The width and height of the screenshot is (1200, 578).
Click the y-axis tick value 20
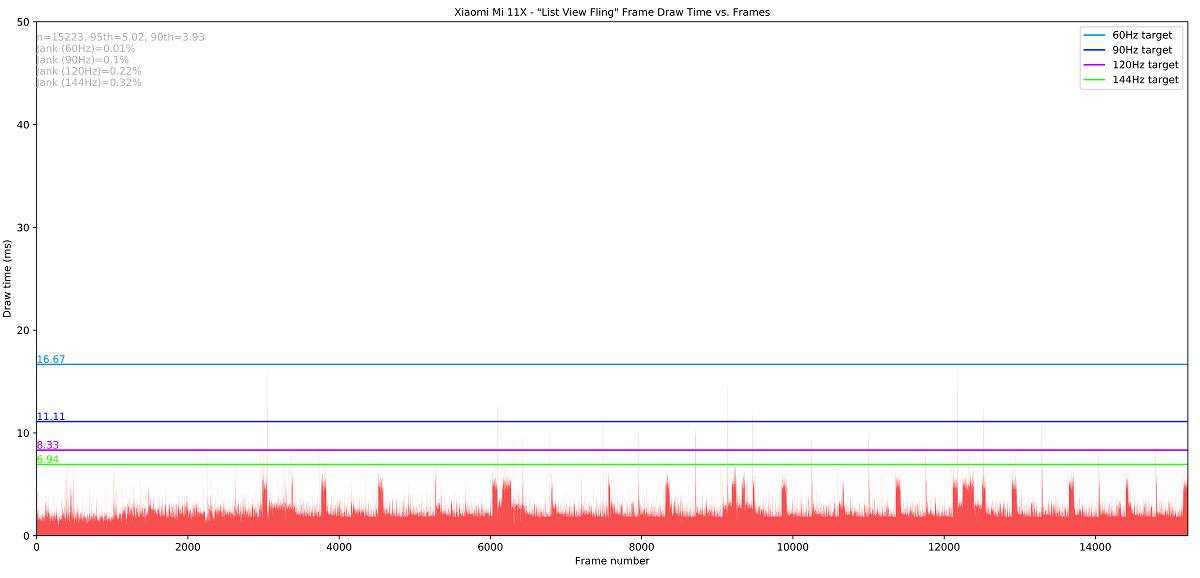tap(24, 330)
